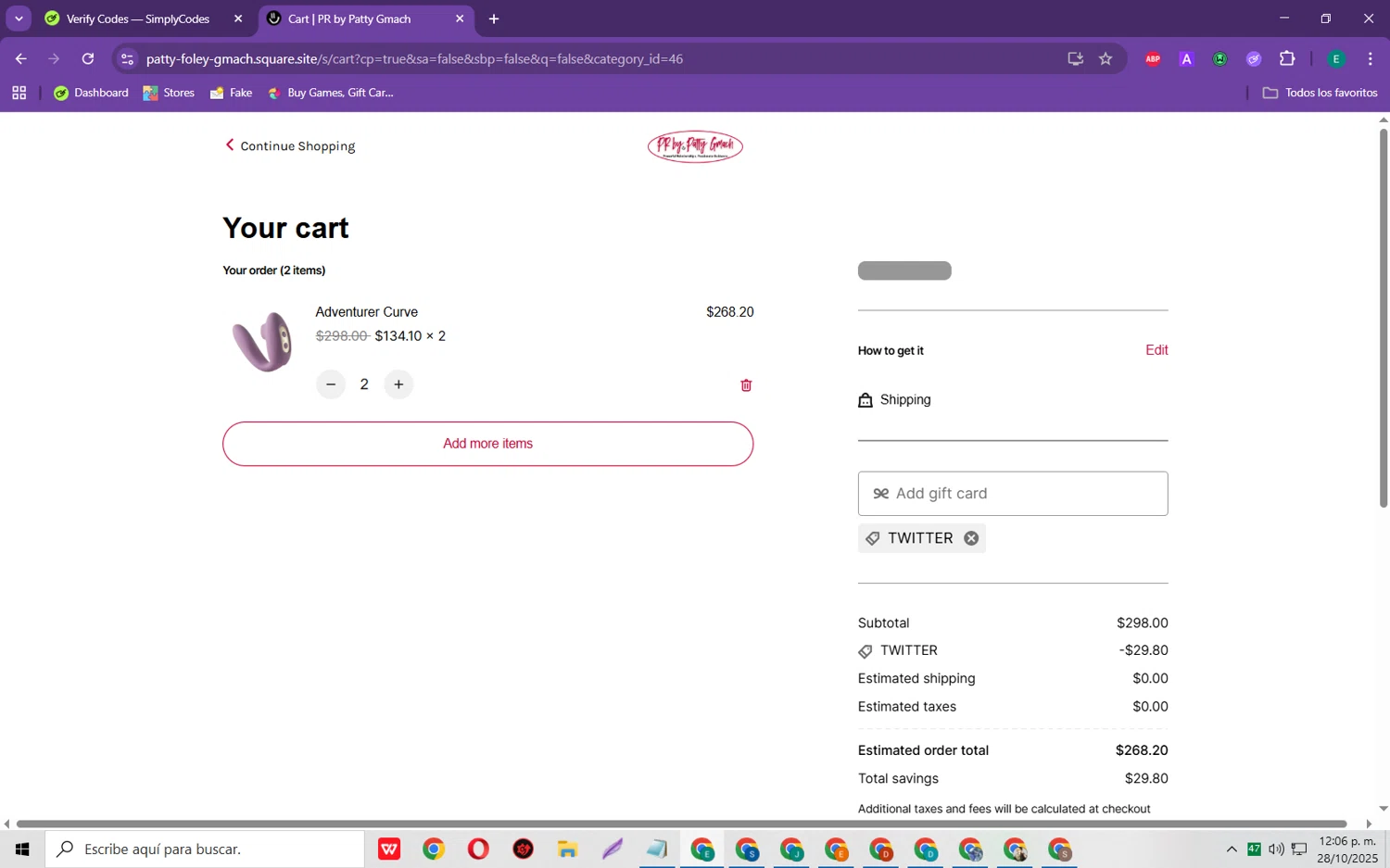Open the Dashboard bookmark
The height and width of the screenshot is (868, 1390).
91,93
